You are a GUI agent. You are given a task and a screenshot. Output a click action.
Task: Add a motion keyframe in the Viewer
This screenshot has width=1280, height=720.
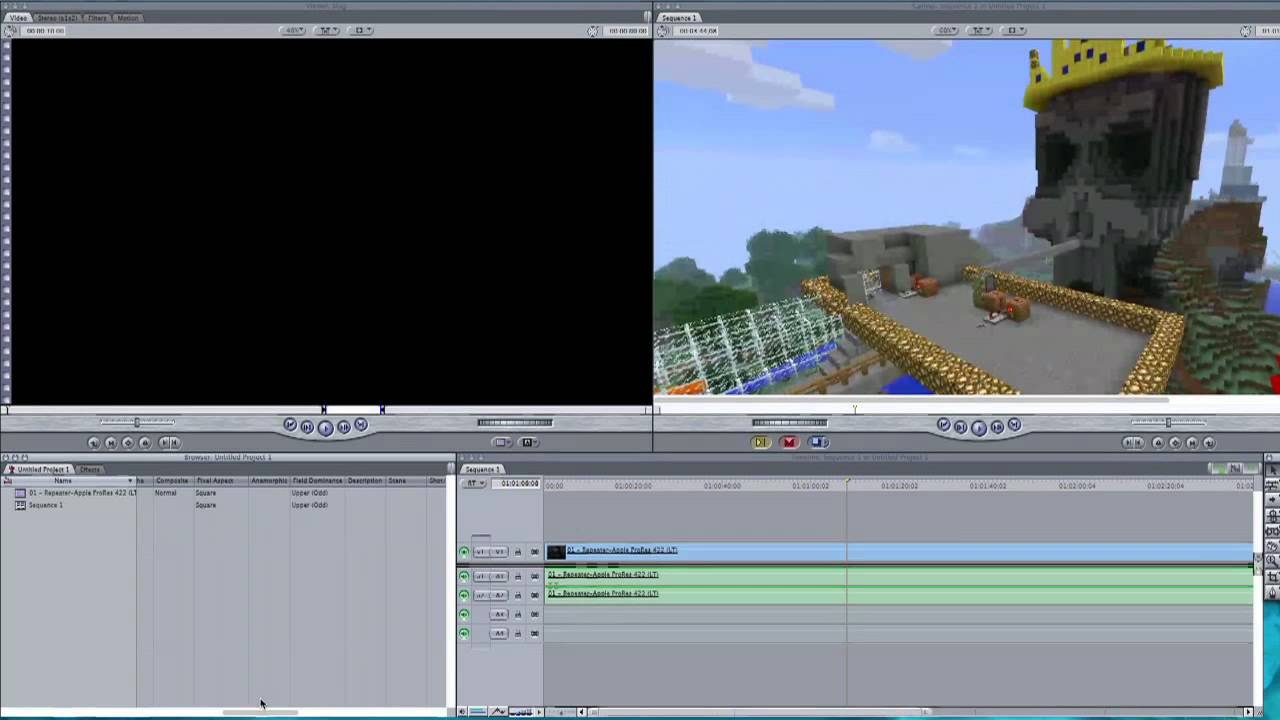click(127, 443)
